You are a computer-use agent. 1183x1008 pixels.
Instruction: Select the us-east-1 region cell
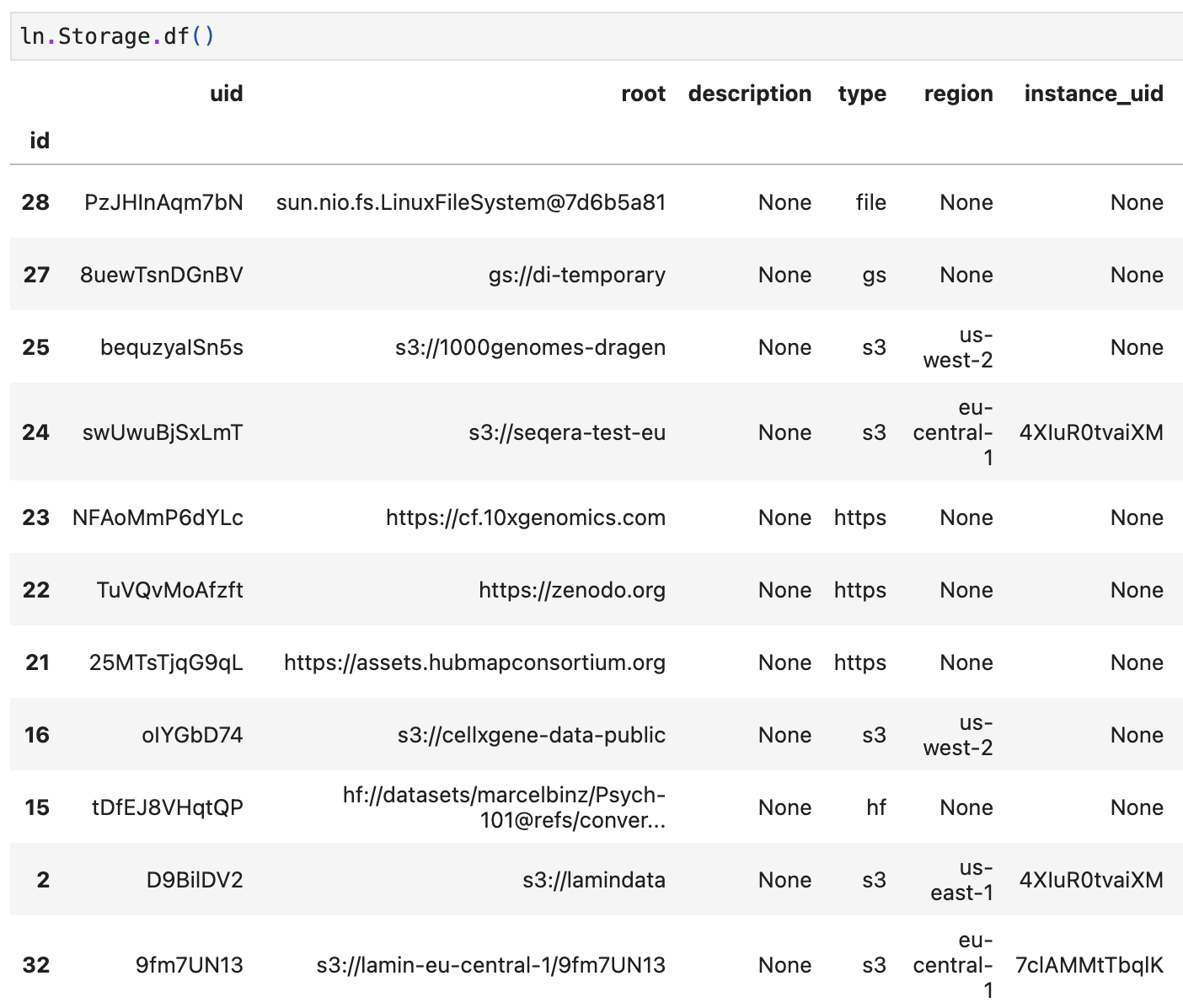click(961, 880)
